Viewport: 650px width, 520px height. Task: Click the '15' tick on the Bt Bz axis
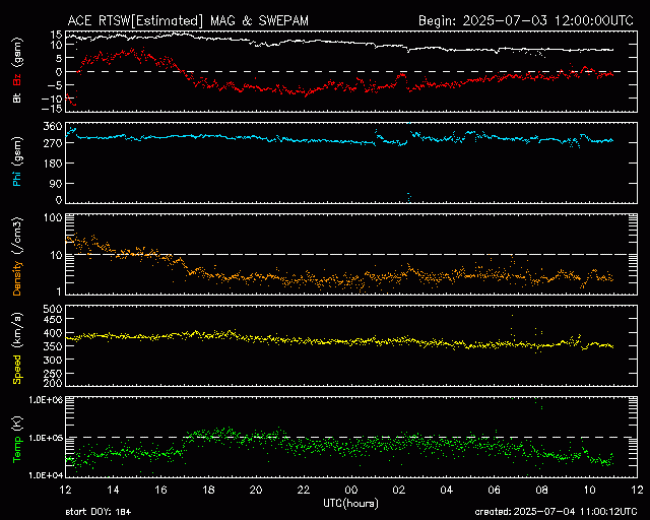57,34
